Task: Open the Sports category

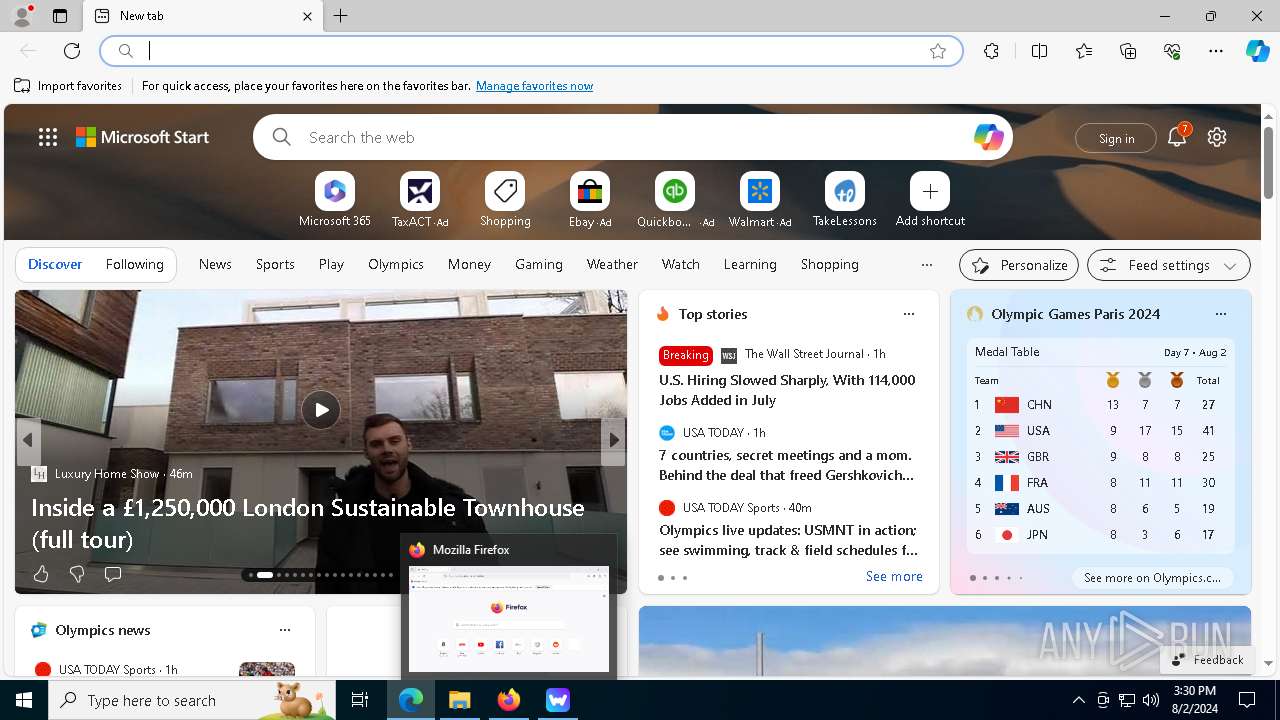Action: (x=275, y=264)
